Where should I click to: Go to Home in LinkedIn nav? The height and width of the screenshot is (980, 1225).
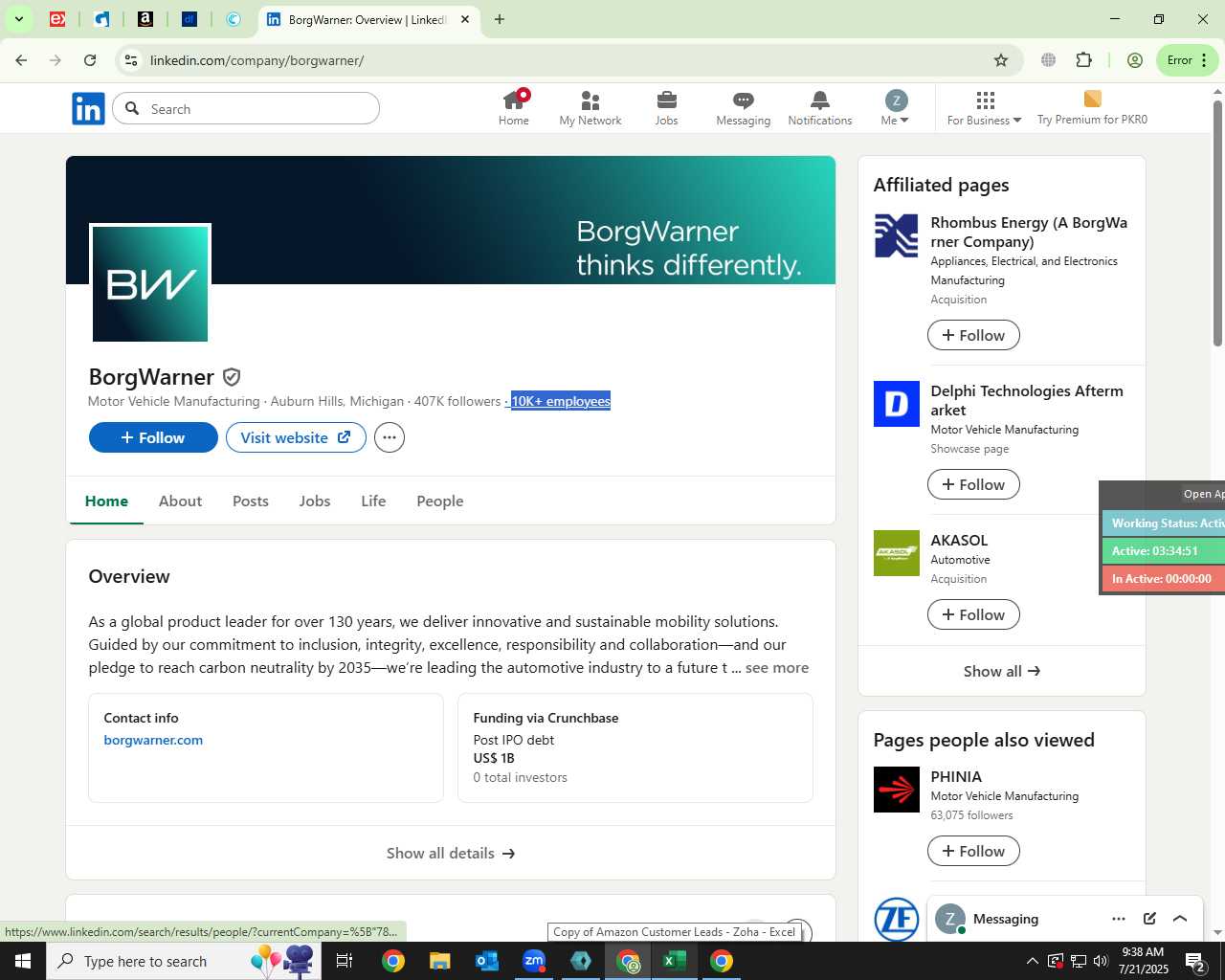514,108
